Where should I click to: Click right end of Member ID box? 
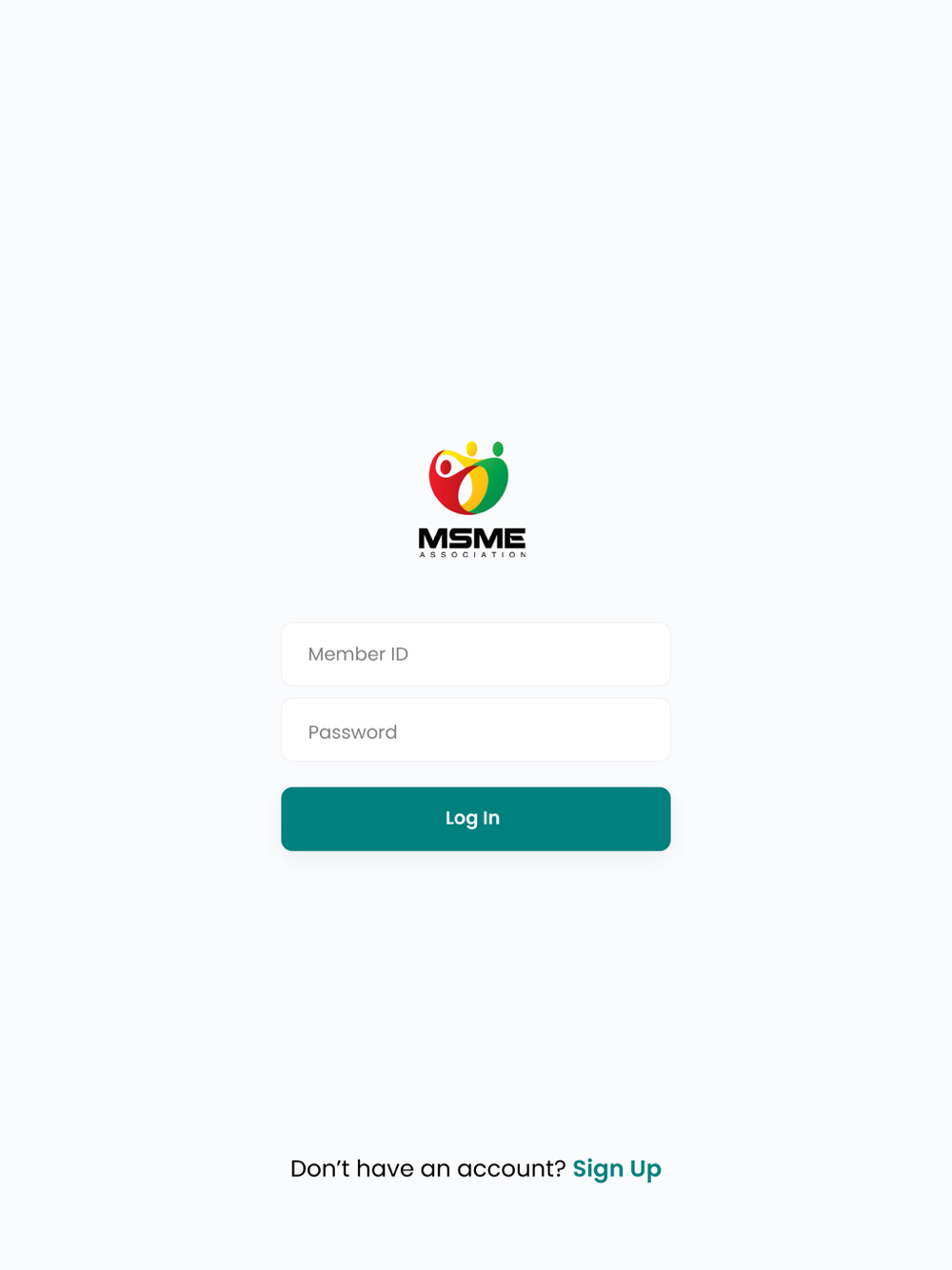point(647,654)
